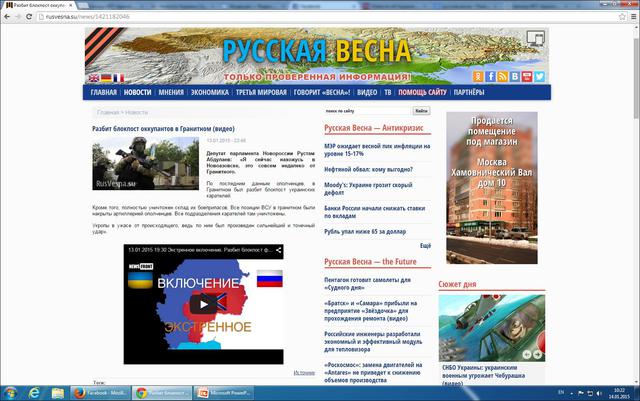
Task: Open the ГОВОРИТ «ВЕСНА»! menu item
Action: (x=322, y=92)
